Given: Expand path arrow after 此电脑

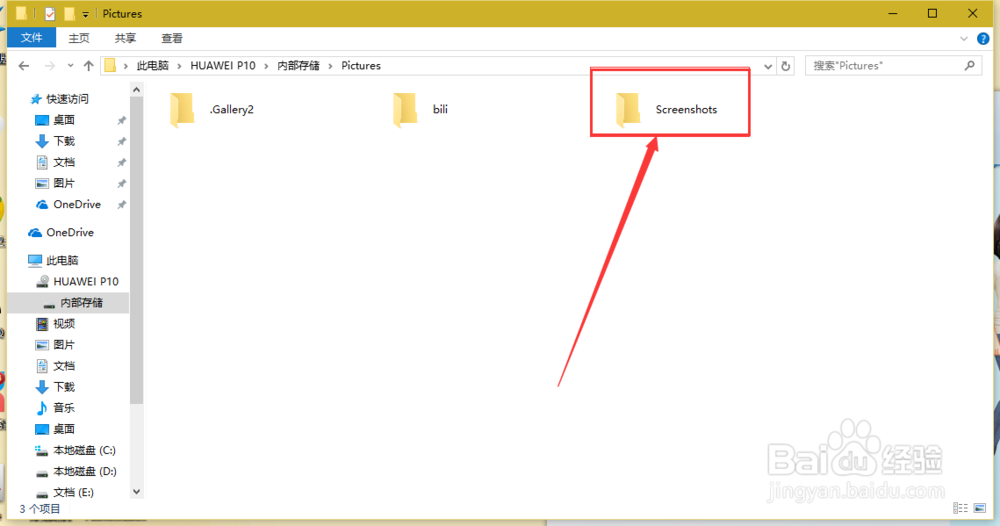Looking at the screenshot, I should [180, 66].
